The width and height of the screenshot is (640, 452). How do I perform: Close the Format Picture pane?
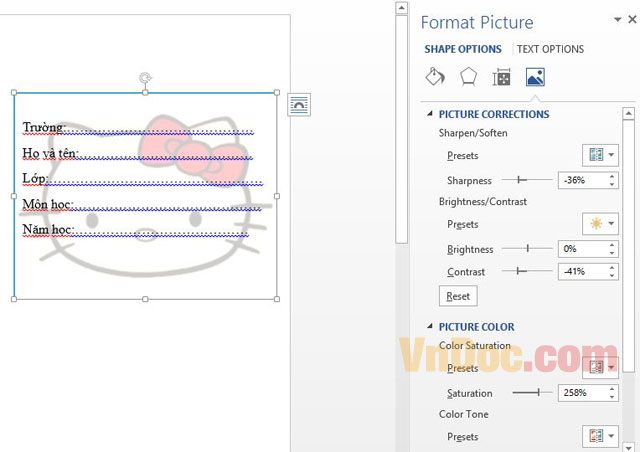click(x=630, y=20)
